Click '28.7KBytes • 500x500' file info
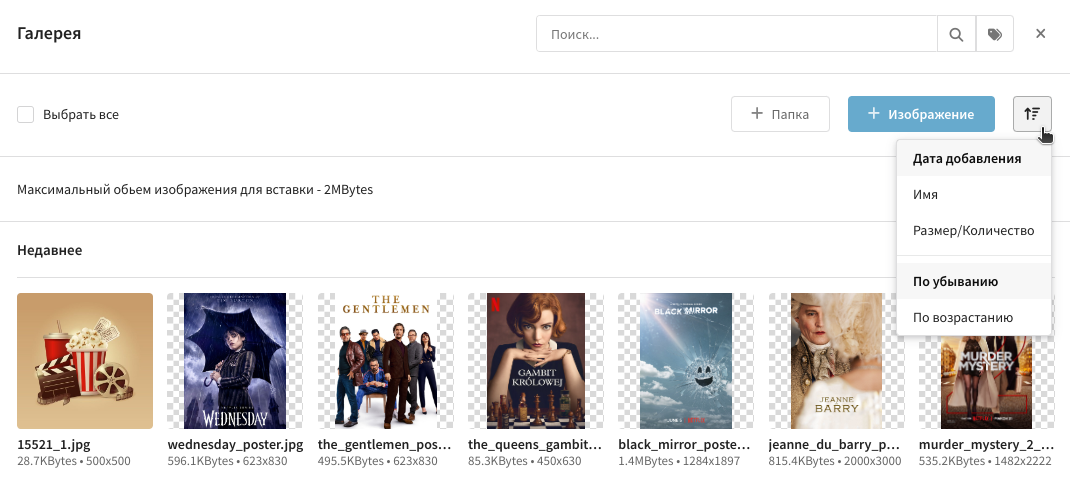 click(x=74, y=461)
